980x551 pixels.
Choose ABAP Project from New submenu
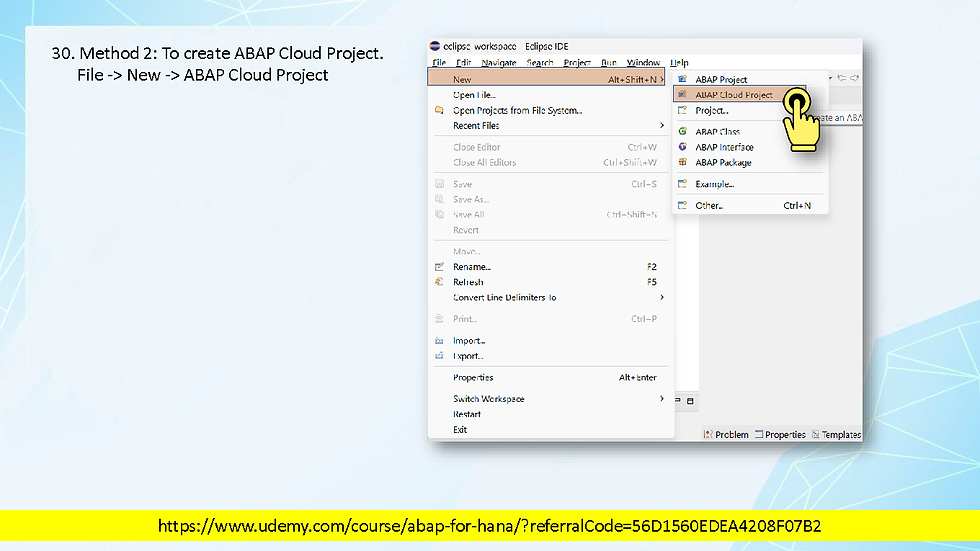coord(721,79)
